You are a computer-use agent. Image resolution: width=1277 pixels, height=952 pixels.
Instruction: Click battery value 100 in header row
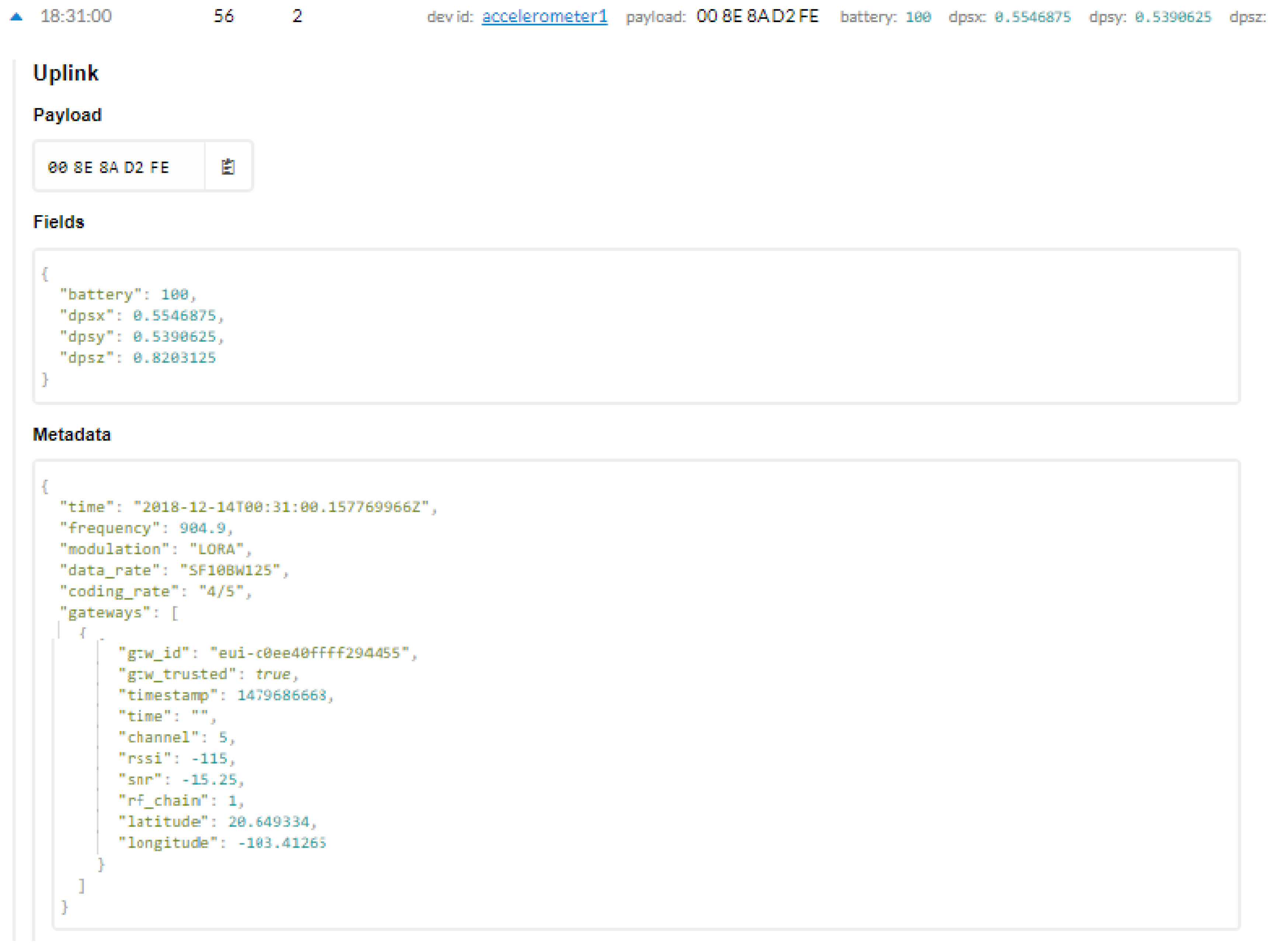tap(918, 17)
